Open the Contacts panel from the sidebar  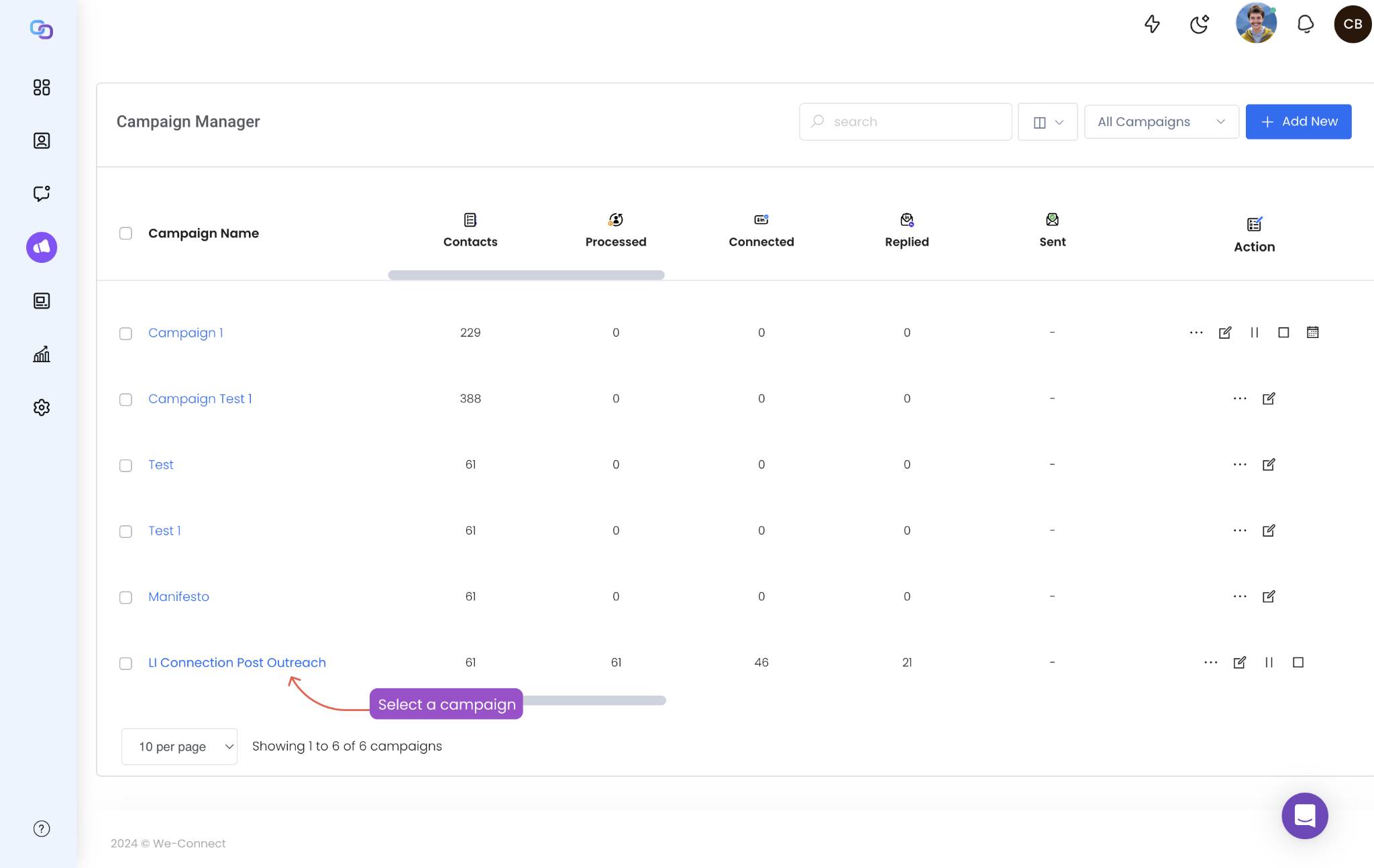[x=42, y=140]
